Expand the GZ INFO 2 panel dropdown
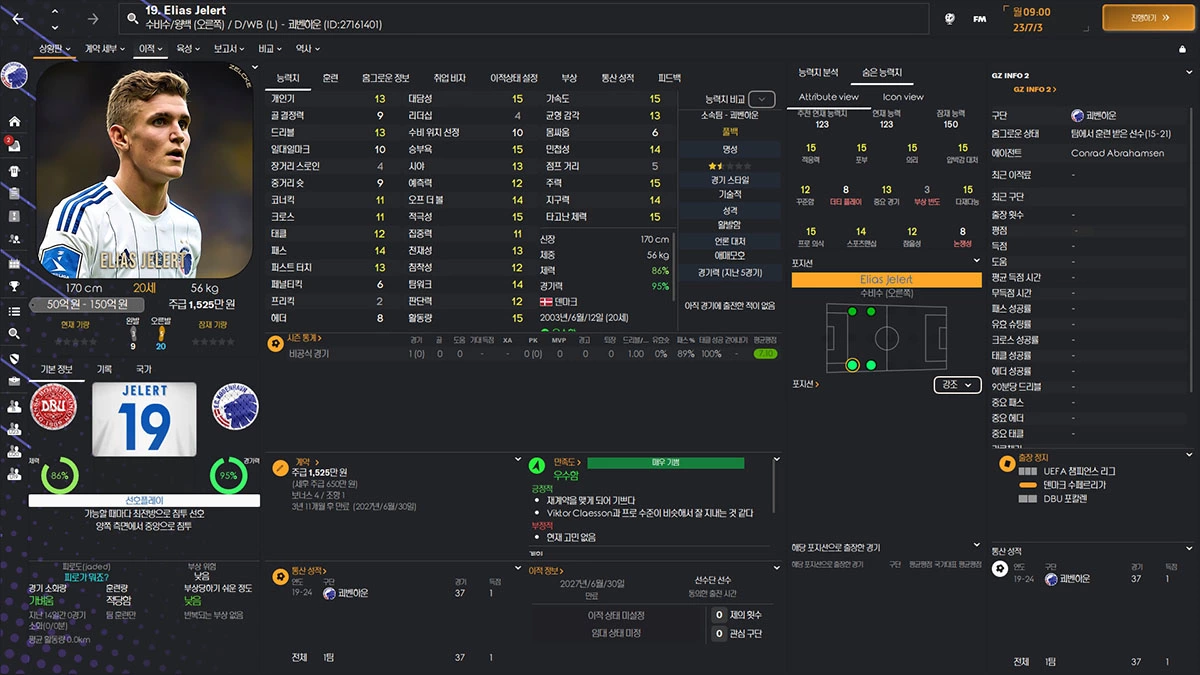 click(1190, 72)
